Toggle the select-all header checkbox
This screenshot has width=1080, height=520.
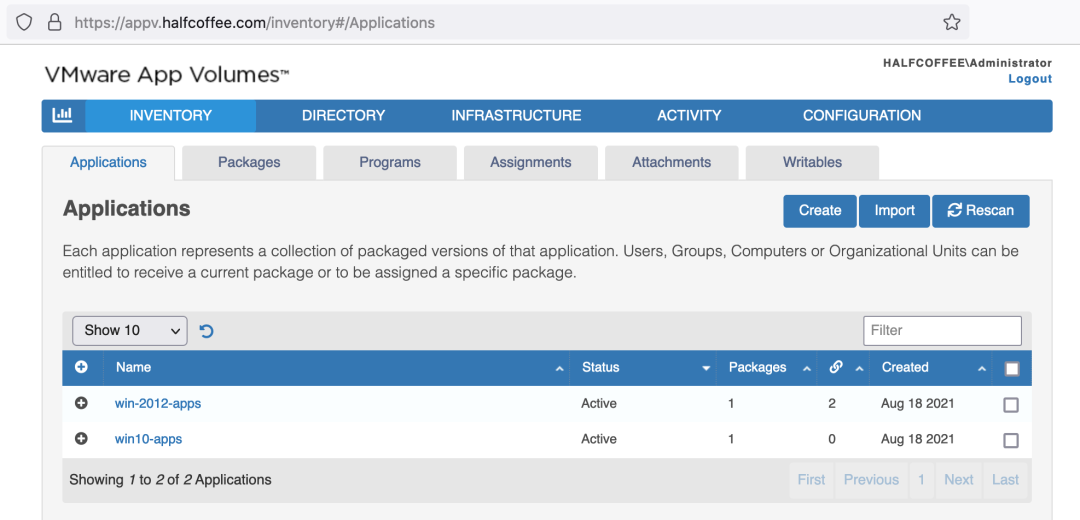tap(1011, 369)
